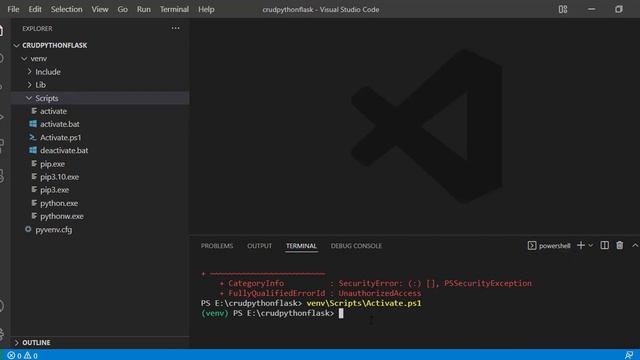This screenshot has width=640, height=360.
Task: Click the feedback icon in status bar
Action: coord(629,355)
